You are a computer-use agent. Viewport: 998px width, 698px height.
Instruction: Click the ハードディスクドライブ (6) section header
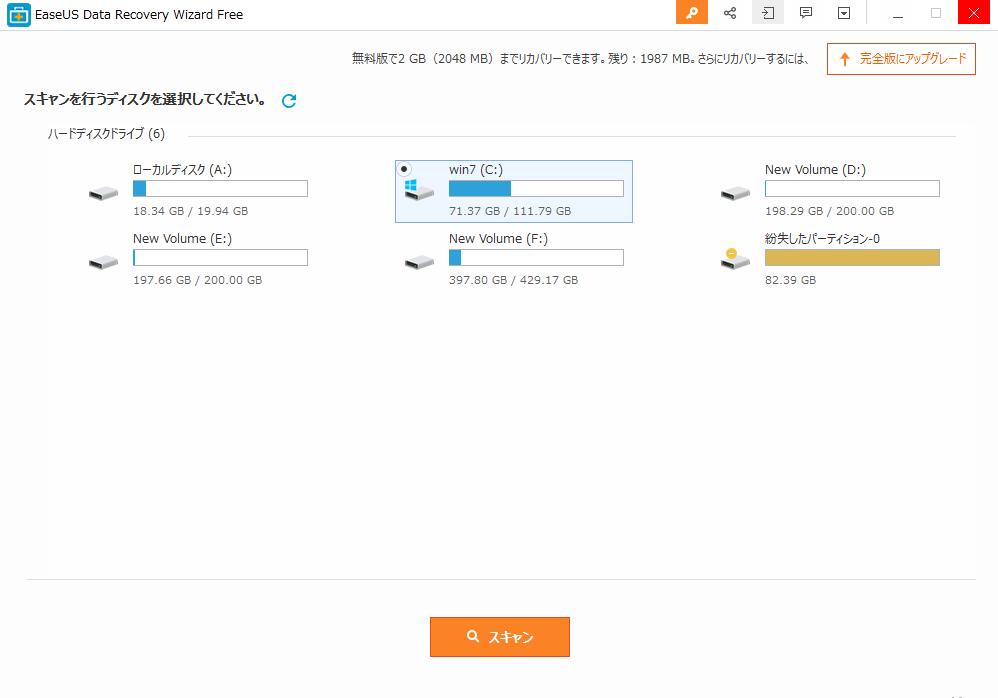pos(106,134)
